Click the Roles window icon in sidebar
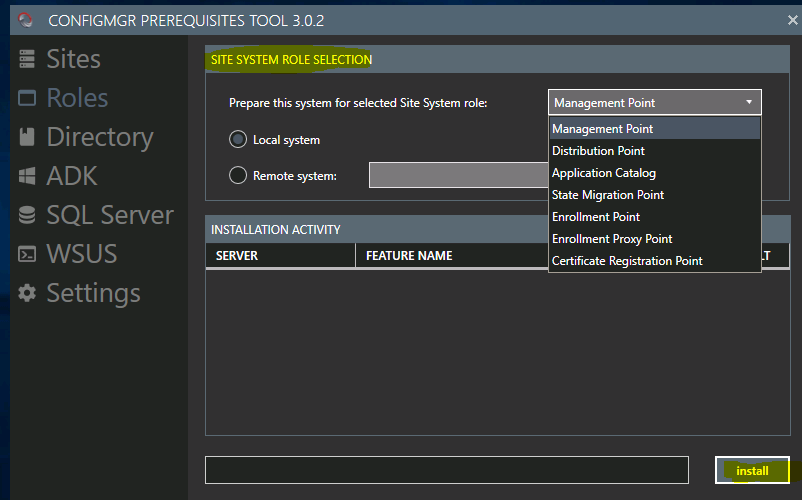Image resolution: width=802 pixels, height=500 pixels. click(27, 98)
